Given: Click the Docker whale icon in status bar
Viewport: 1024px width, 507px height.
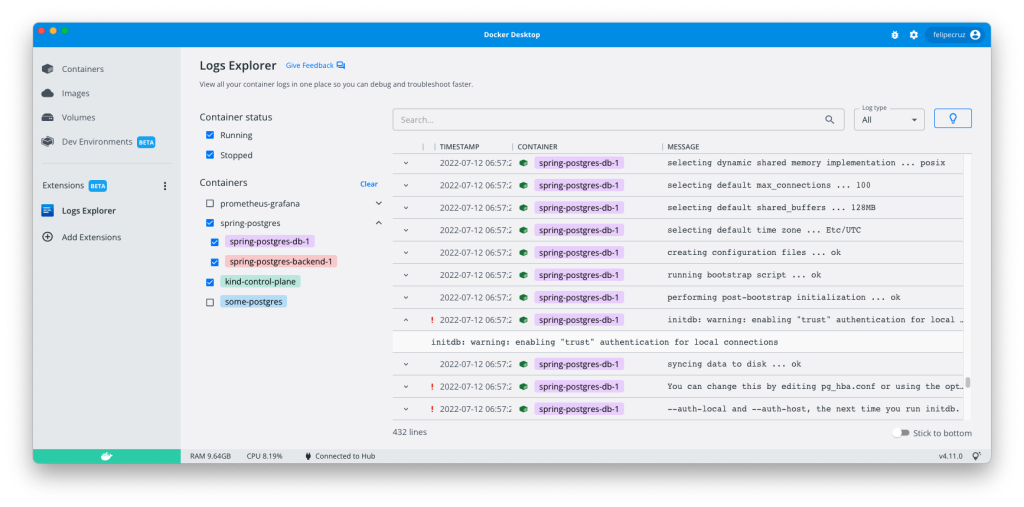Looking at the screenshot, I should pyautogui.click(x=106, y=456).
